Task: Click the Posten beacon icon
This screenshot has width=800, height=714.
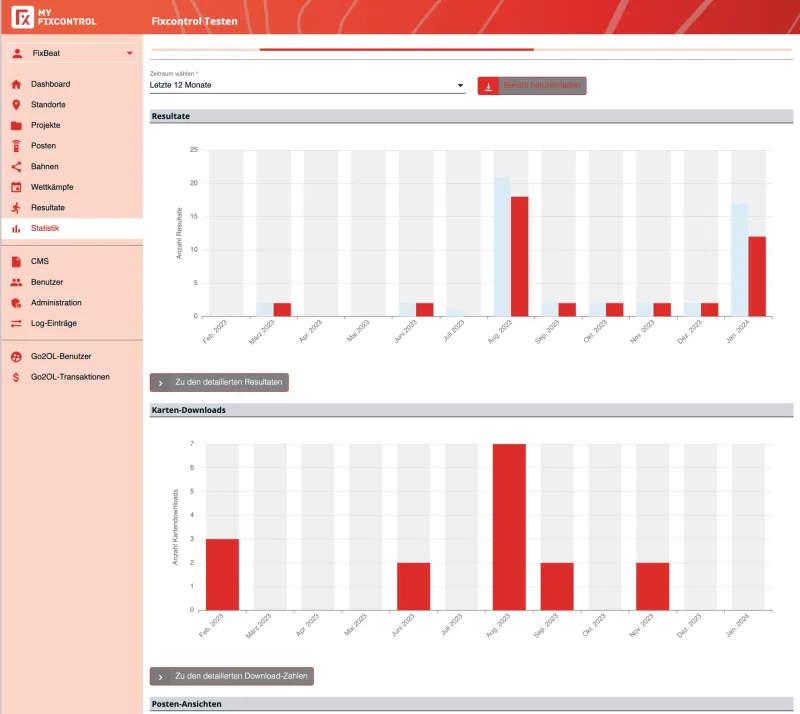Action: tap(16, 146)
